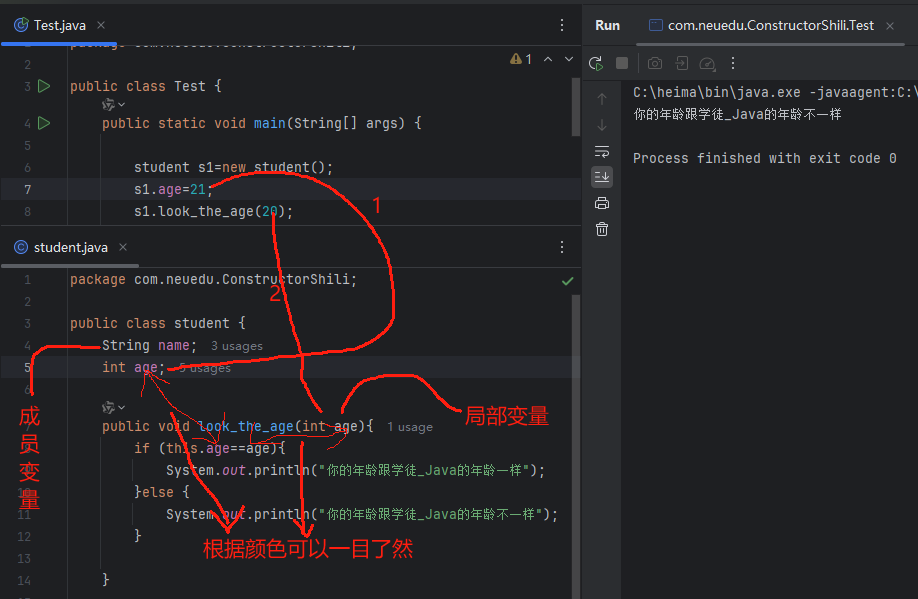918x599 pixels.
Task: Click the java.exe command line in console
Action: point(775,92)
